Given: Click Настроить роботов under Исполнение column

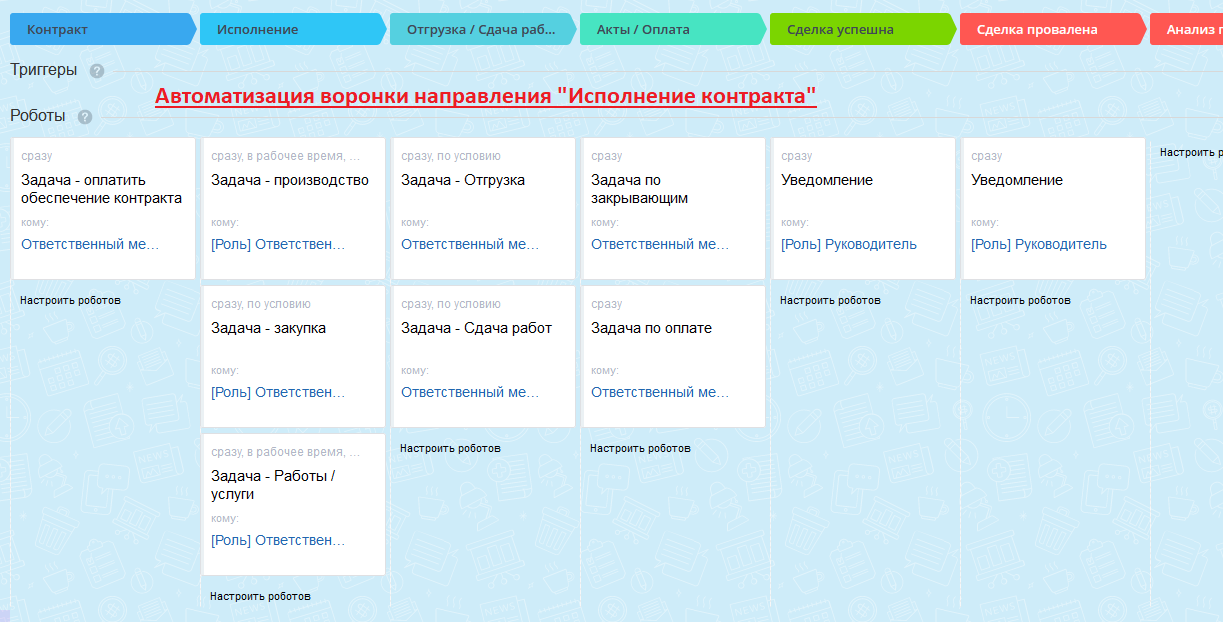Looking at the screenshot, I should 260,596.
